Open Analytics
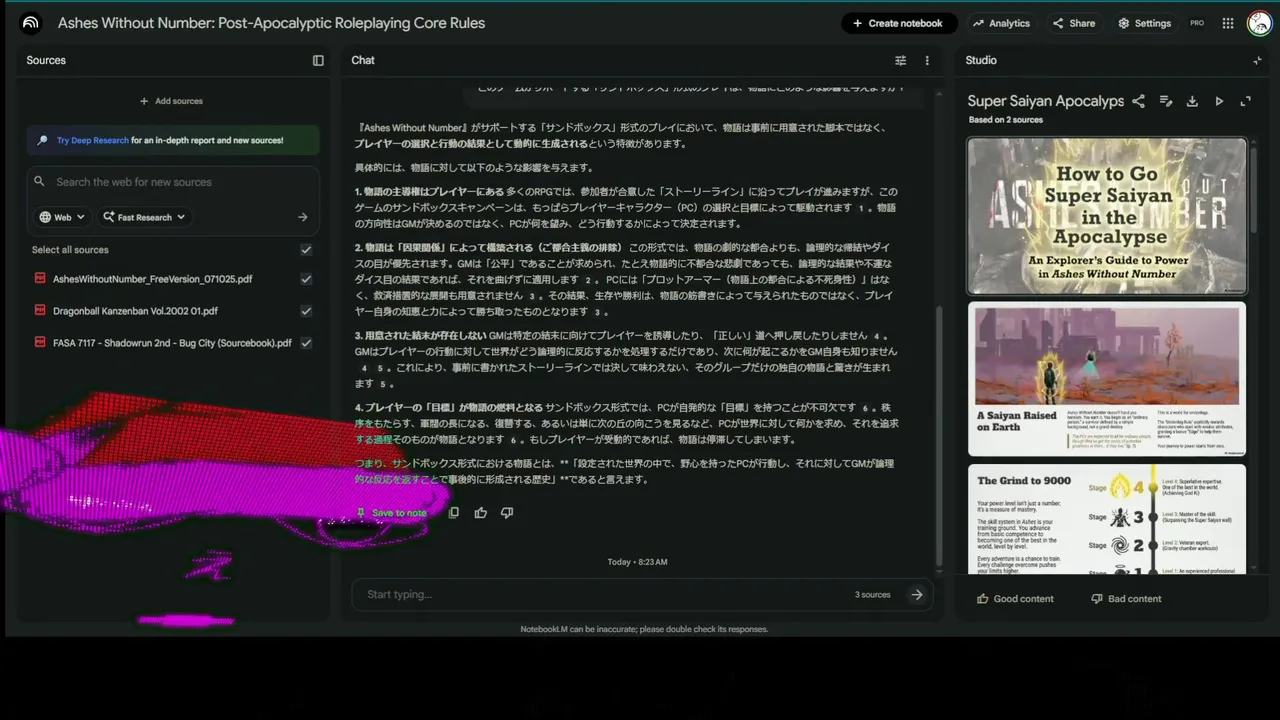 click(1001, 23)
